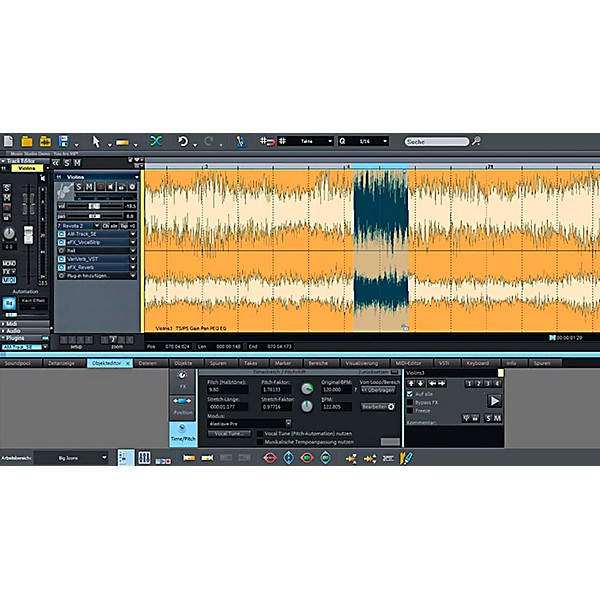Lock the Violins track
600x600 pixels.
[x=121, y=187]
